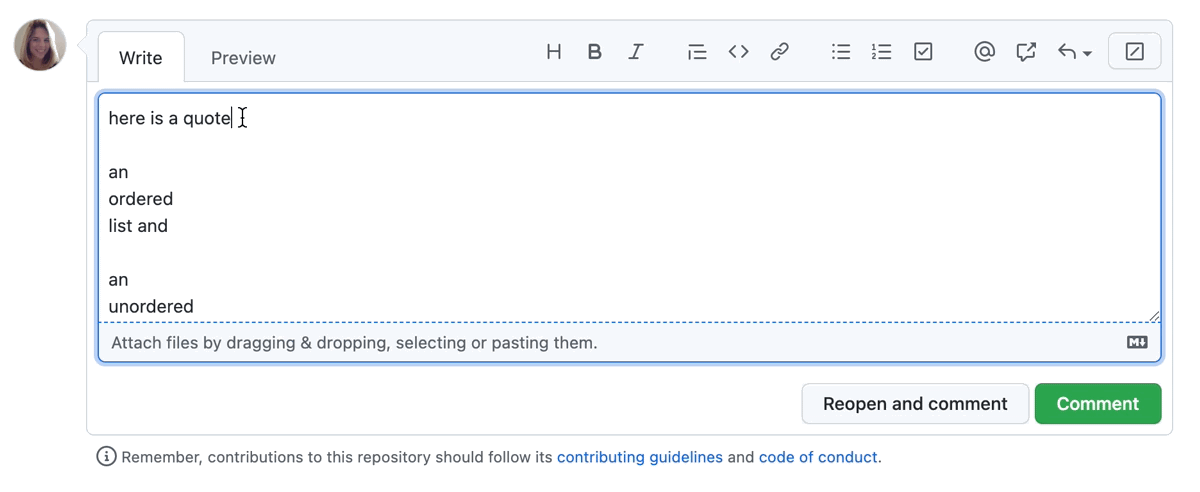Open the saved replies dropdown
The width and height of the screenshot is (1200, 492).
[x=1074, y=52]
